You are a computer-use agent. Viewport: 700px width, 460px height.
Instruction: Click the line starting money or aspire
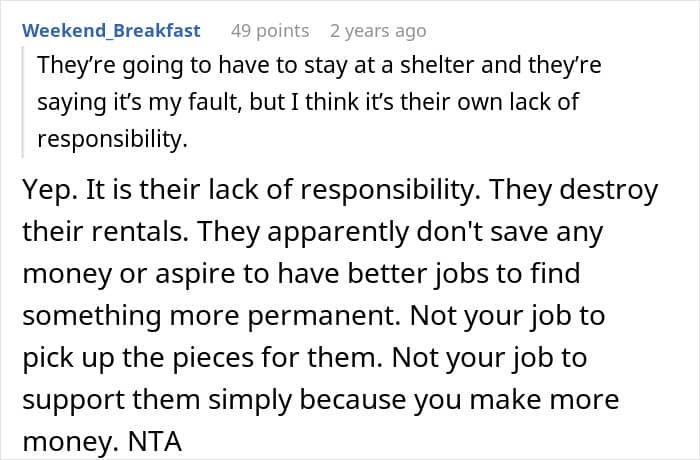click(301, 274)
